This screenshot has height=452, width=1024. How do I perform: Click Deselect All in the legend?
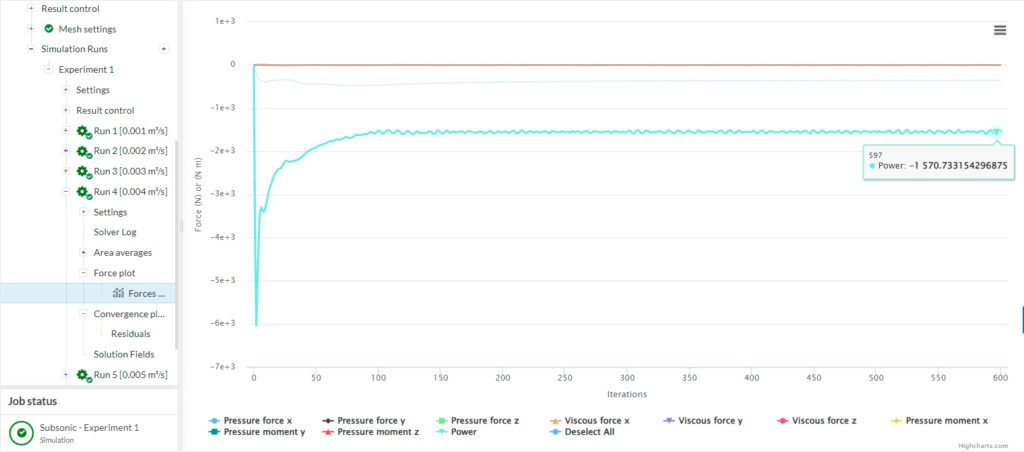(590, 432)
